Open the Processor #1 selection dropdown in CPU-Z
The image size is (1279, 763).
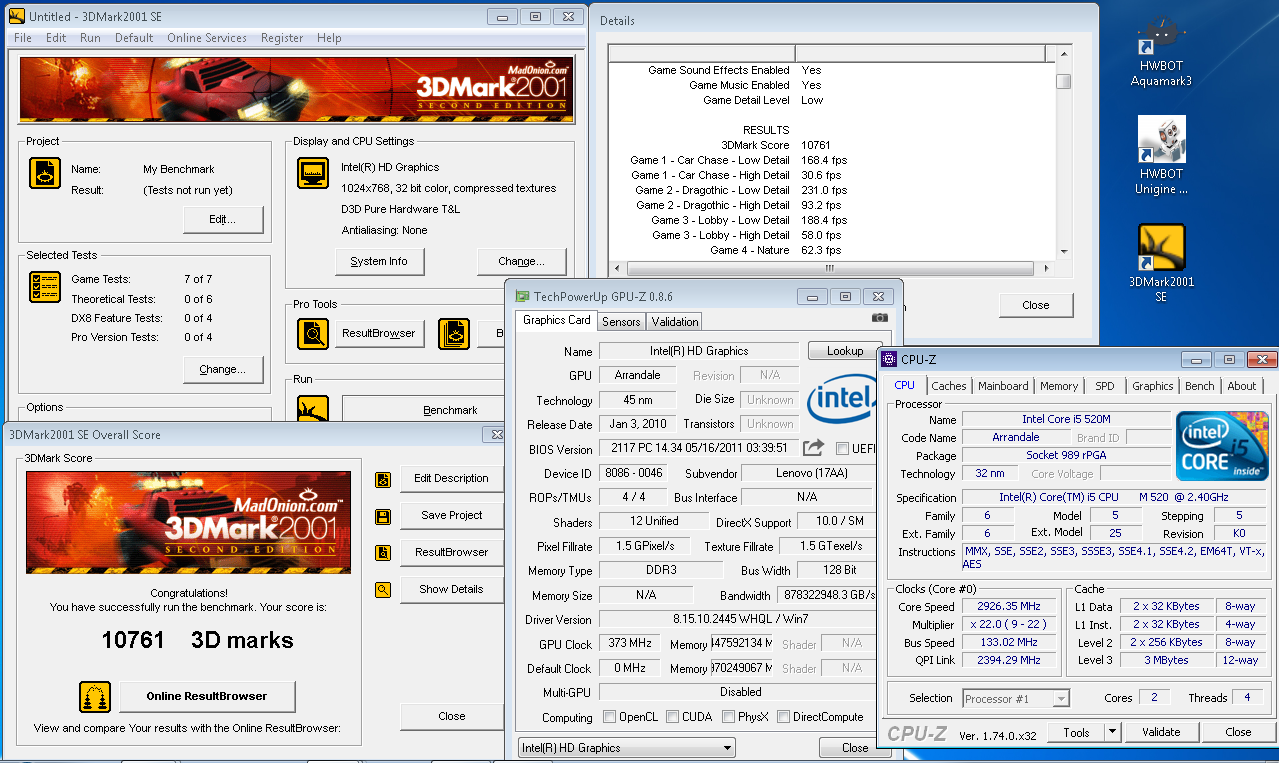pos(1016,698)
